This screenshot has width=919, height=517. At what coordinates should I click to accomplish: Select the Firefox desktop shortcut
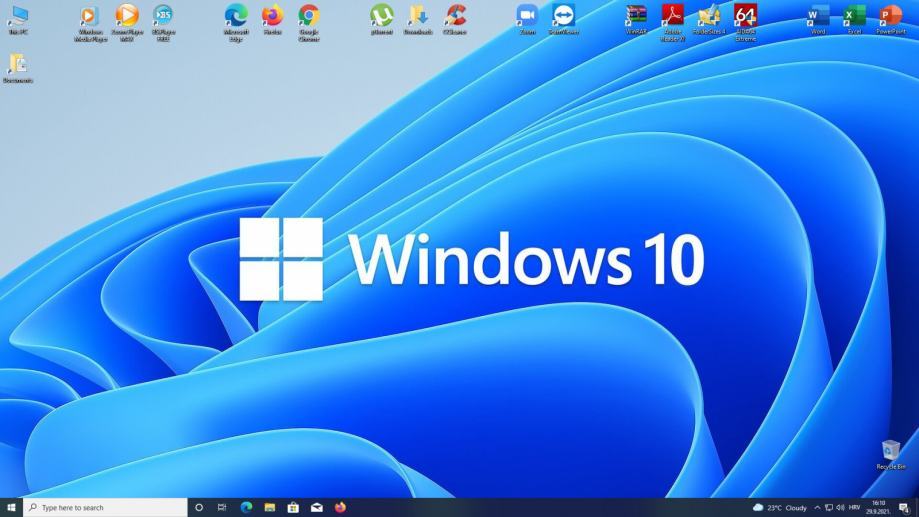coord(273,20)
